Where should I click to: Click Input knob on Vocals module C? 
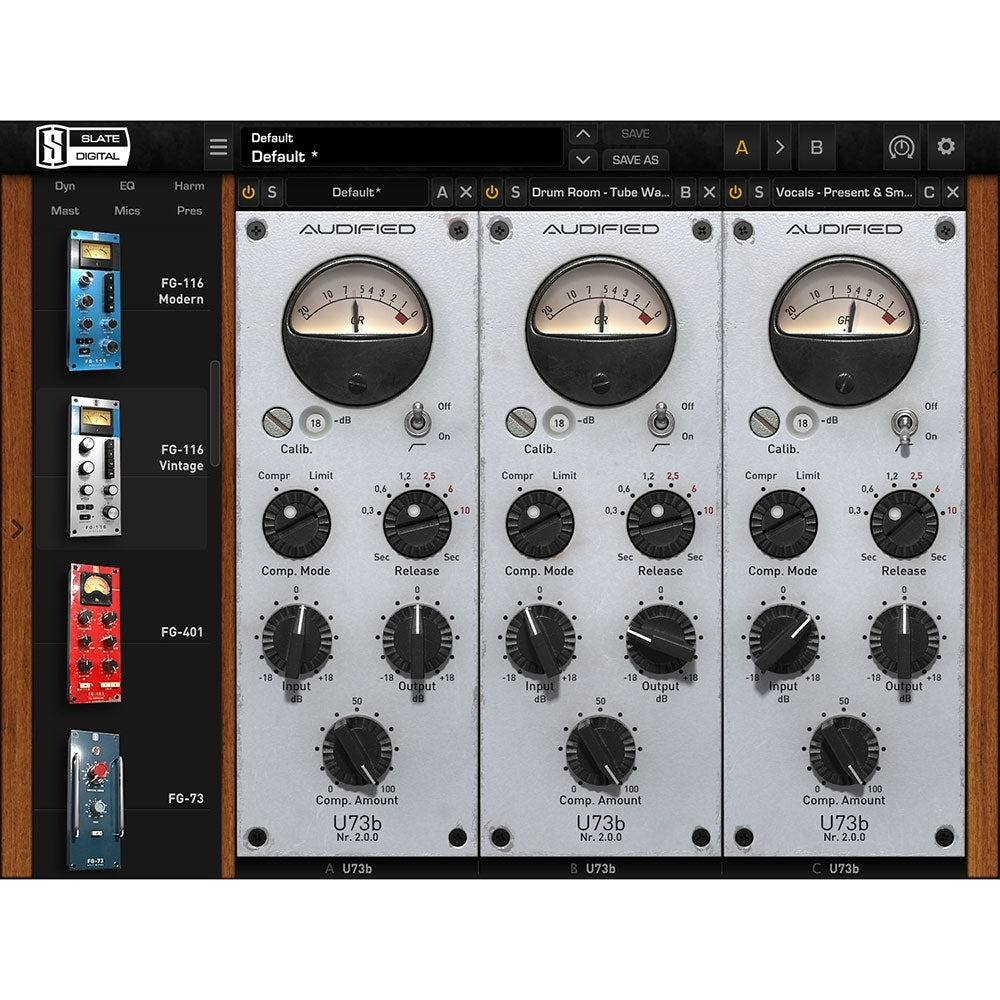tap(783, 639)
